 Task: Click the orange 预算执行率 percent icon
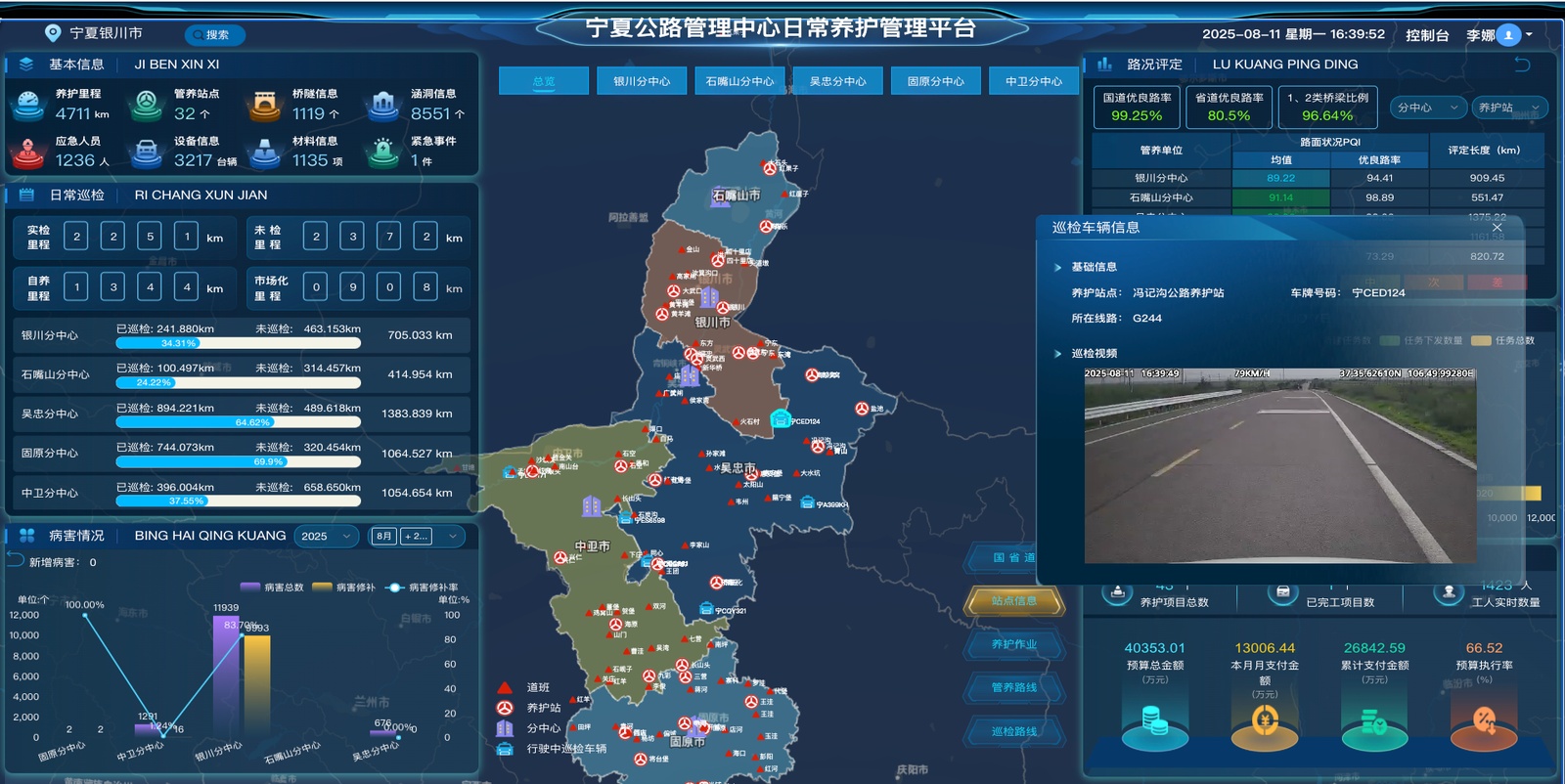(1484, 721)
